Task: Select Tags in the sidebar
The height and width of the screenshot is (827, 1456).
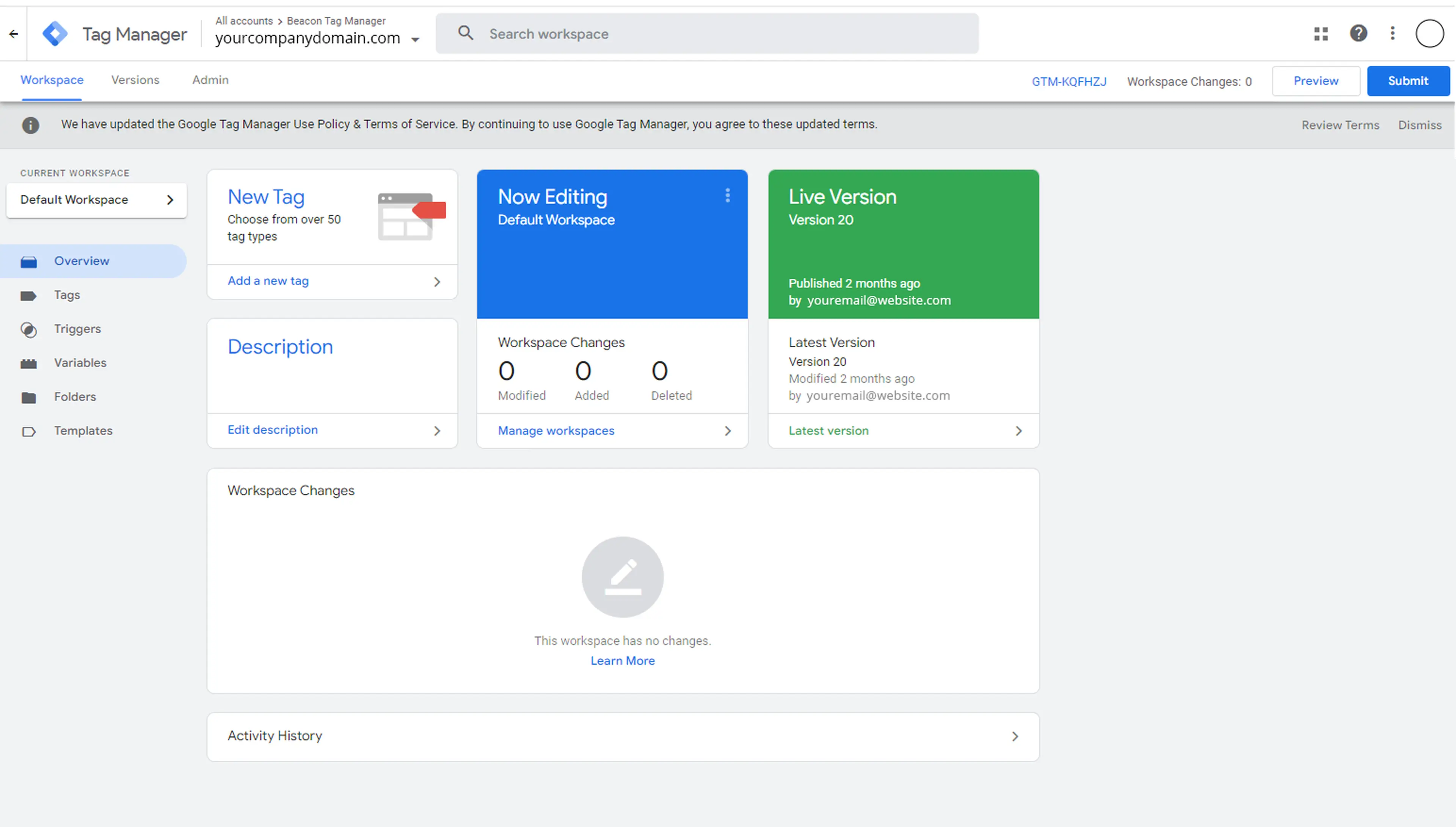Action: (x=93, y=295)
